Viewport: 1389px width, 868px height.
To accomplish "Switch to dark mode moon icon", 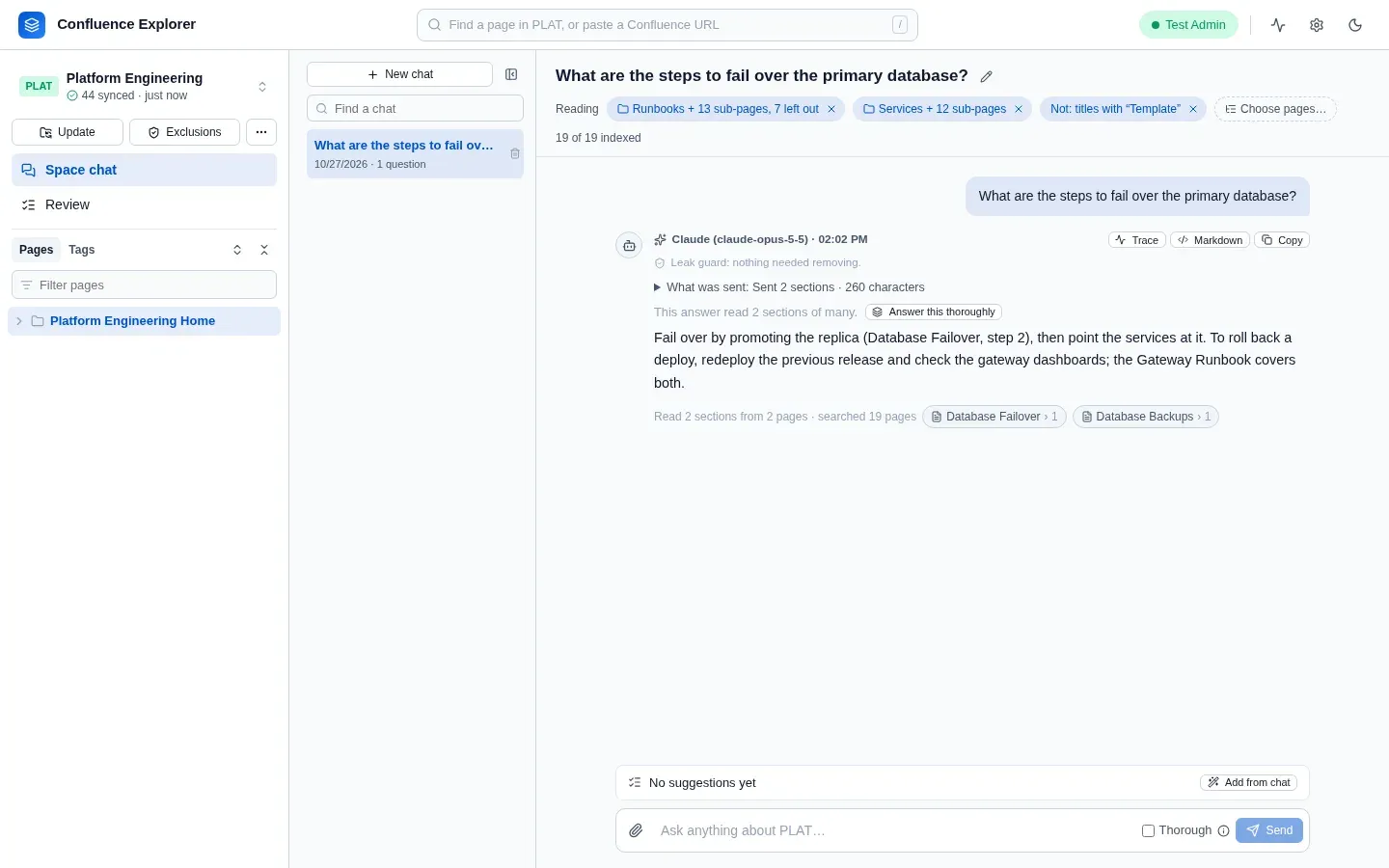I will tap(1355, 25).
